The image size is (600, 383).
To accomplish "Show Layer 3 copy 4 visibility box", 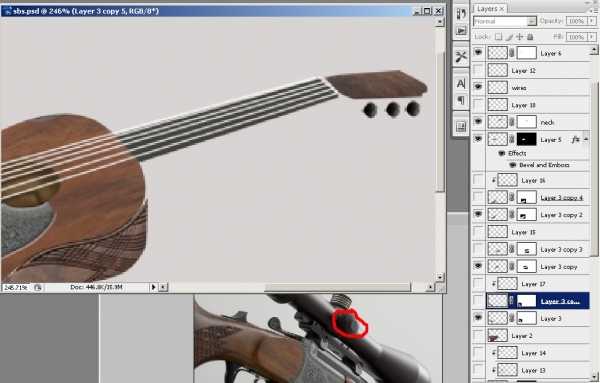I will 478,197.
